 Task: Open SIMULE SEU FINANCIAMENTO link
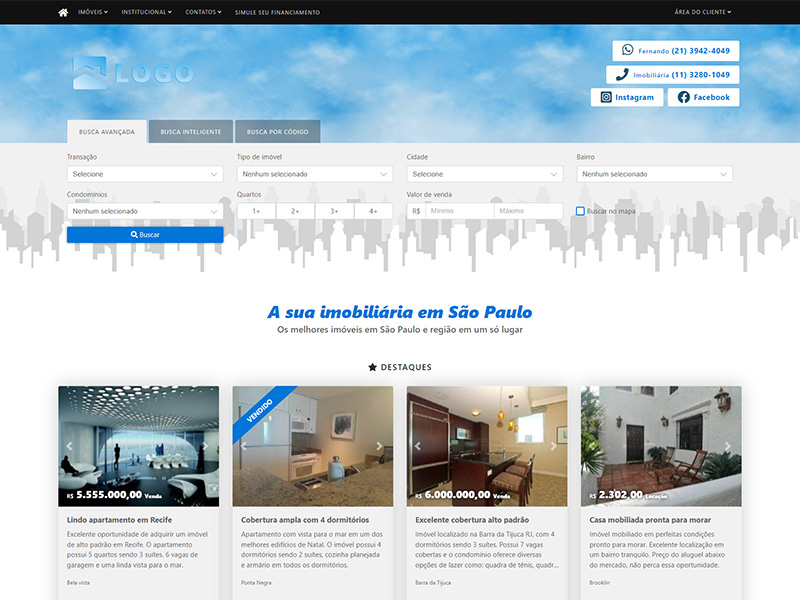click(x=278, y=12)
